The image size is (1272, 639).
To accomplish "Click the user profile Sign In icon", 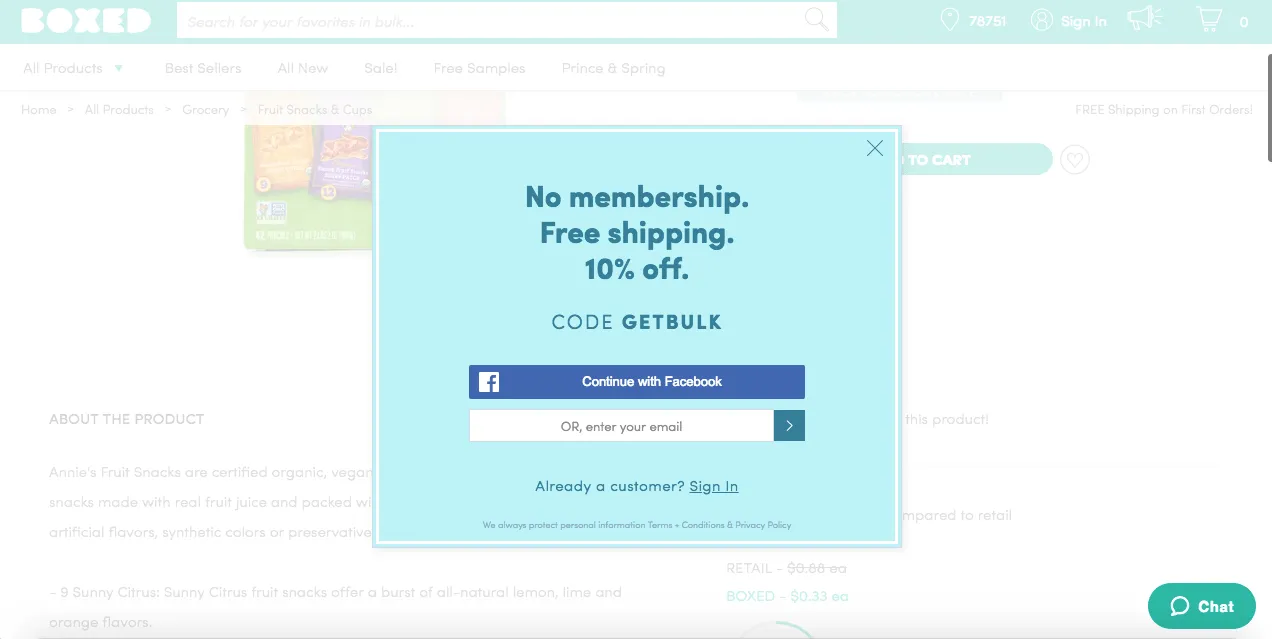I will click(x=1042, y=20).
